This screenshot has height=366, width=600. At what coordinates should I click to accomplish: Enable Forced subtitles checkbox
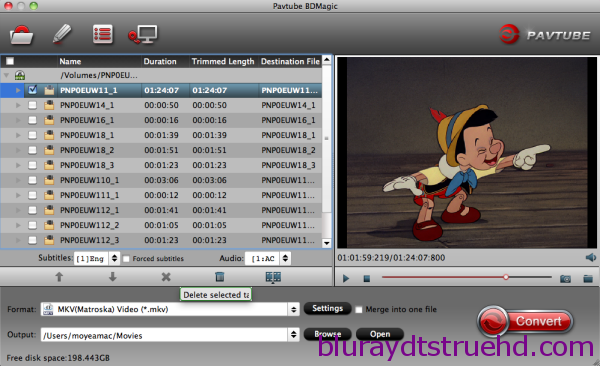126,259
